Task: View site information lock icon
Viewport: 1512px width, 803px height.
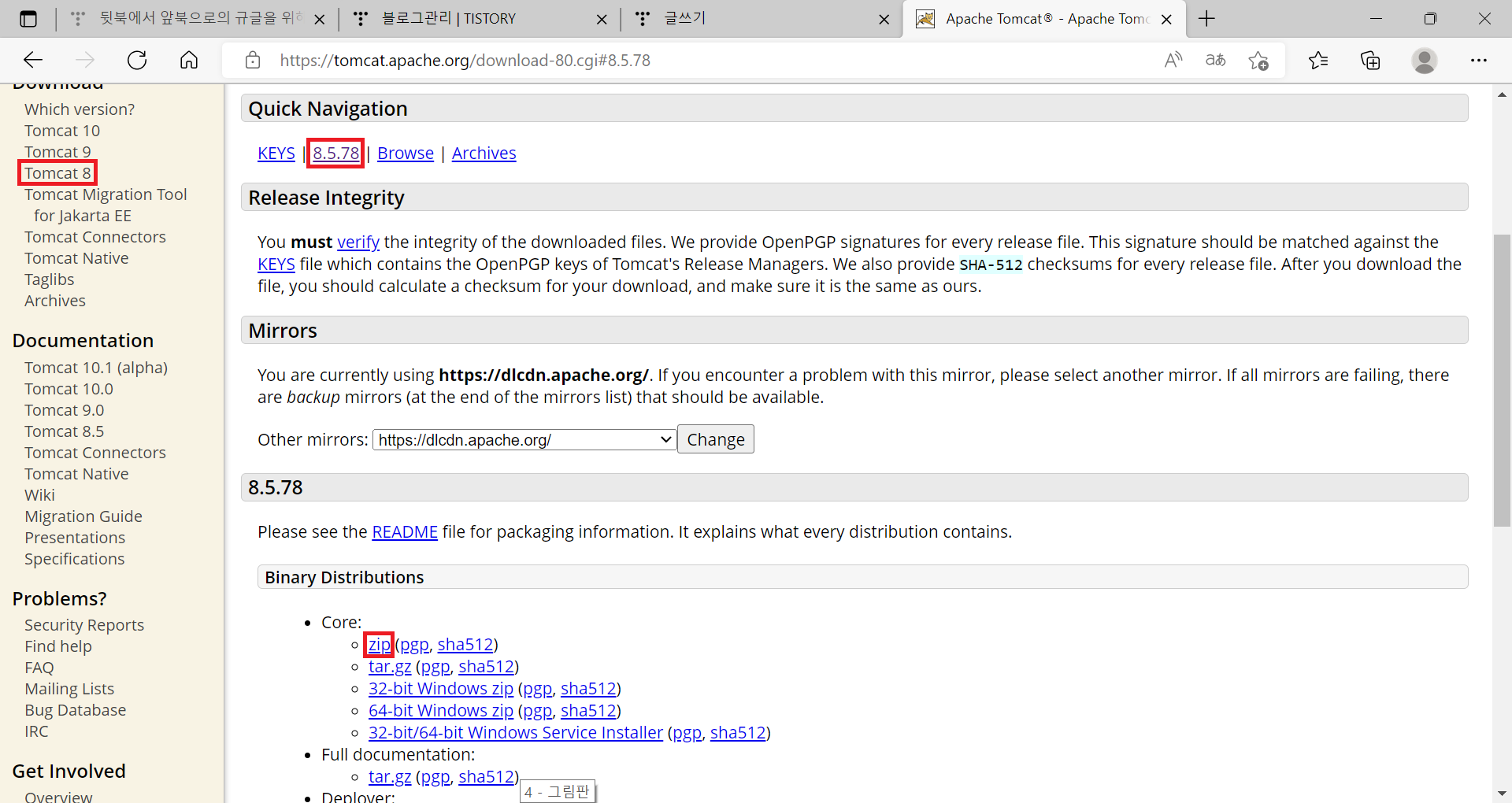Action: [253, 60]
